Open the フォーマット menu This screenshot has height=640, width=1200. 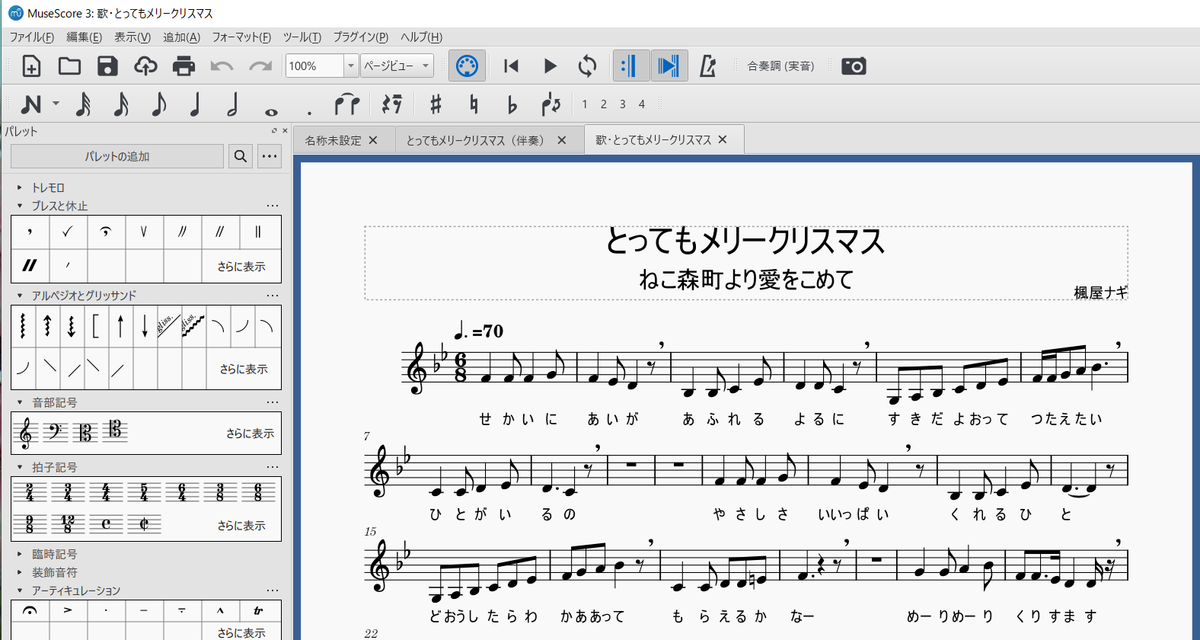coord(241,37)
